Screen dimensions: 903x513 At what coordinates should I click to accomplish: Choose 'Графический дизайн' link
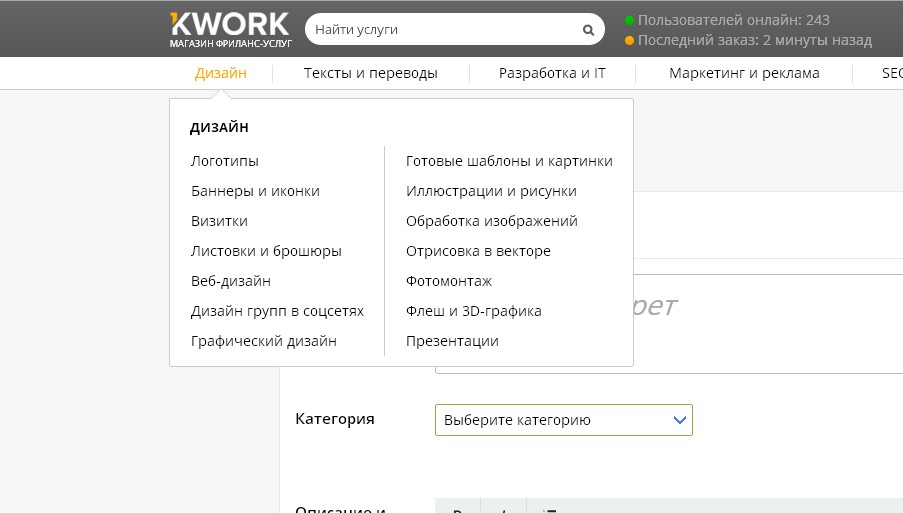click(264, 341)
